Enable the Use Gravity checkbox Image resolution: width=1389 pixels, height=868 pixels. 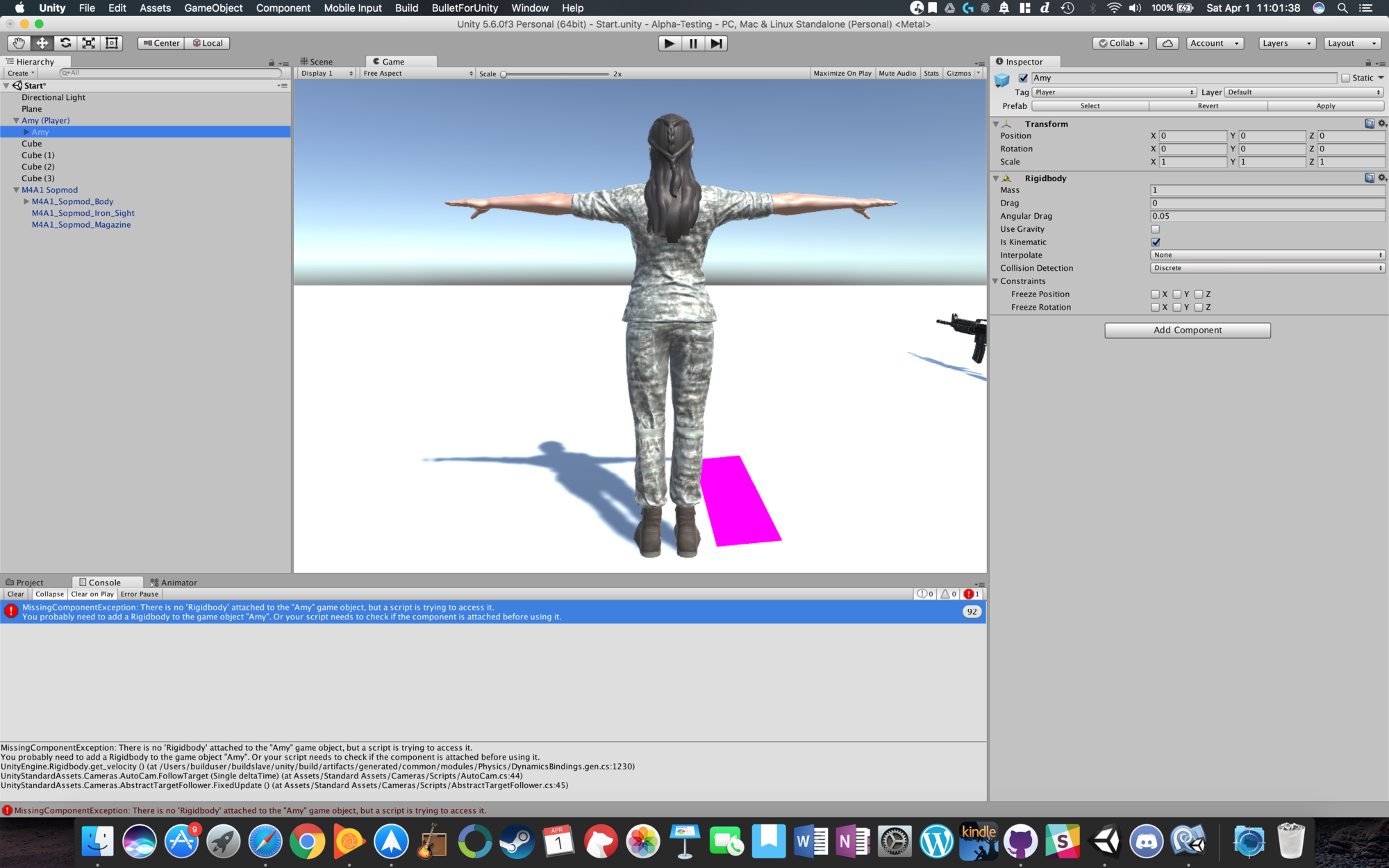[1155, 229]
